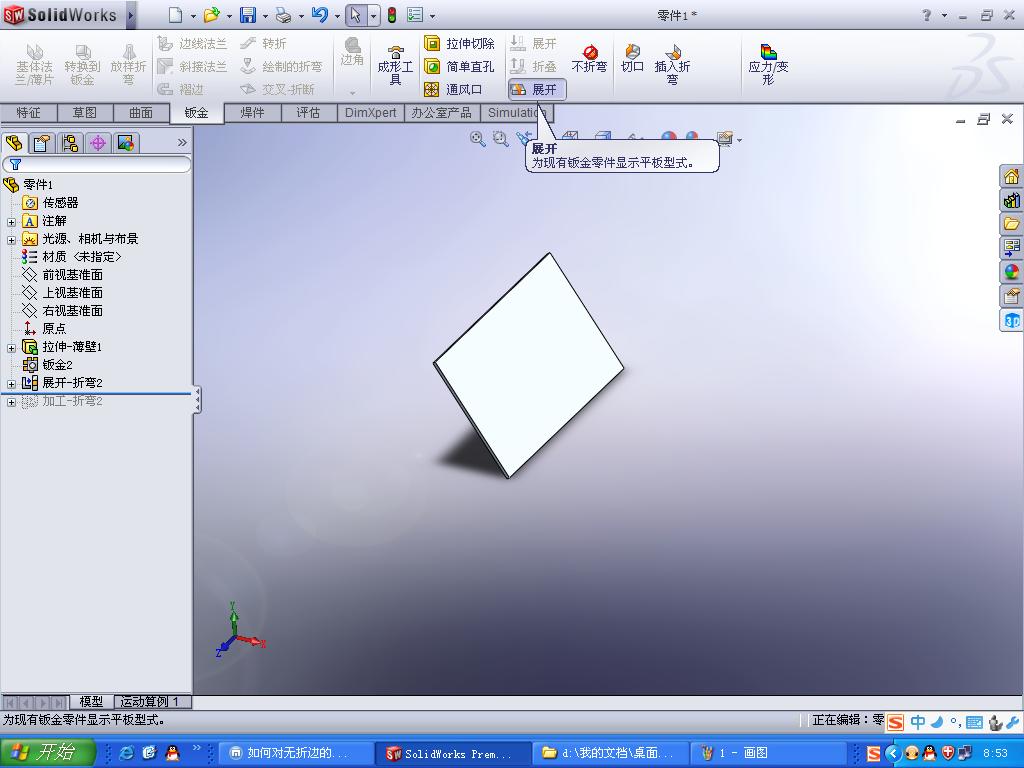
Task: Open the Options dropdown arrow
Action: [432, 16]
